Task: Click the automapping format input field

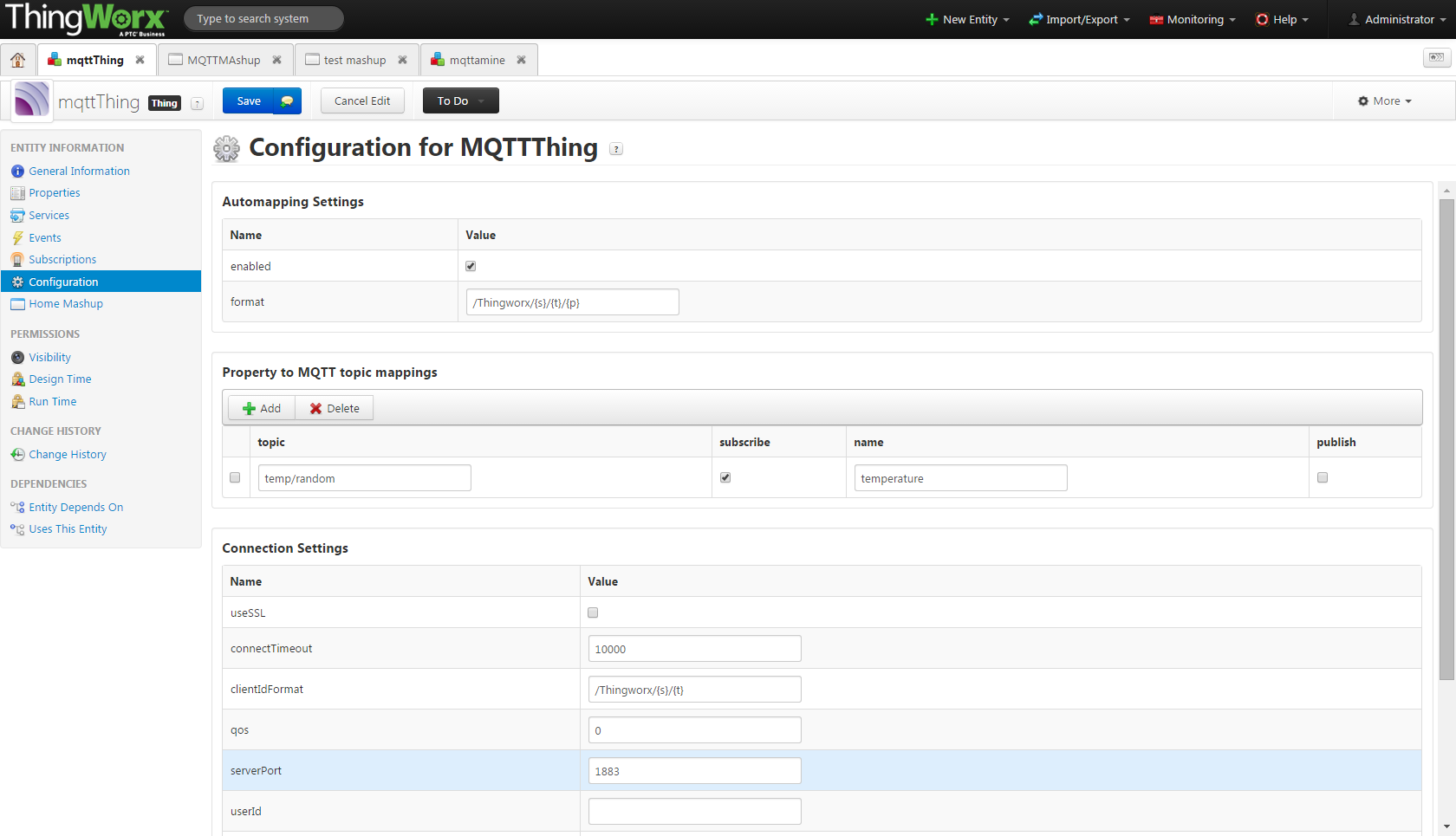Action: click(x=573, y=302)
